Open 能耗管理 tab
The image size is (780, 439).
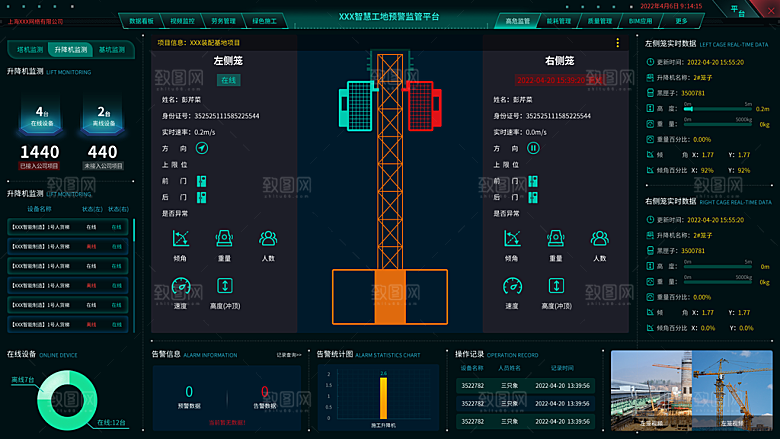pyautogui.click(x=559, y=21)
